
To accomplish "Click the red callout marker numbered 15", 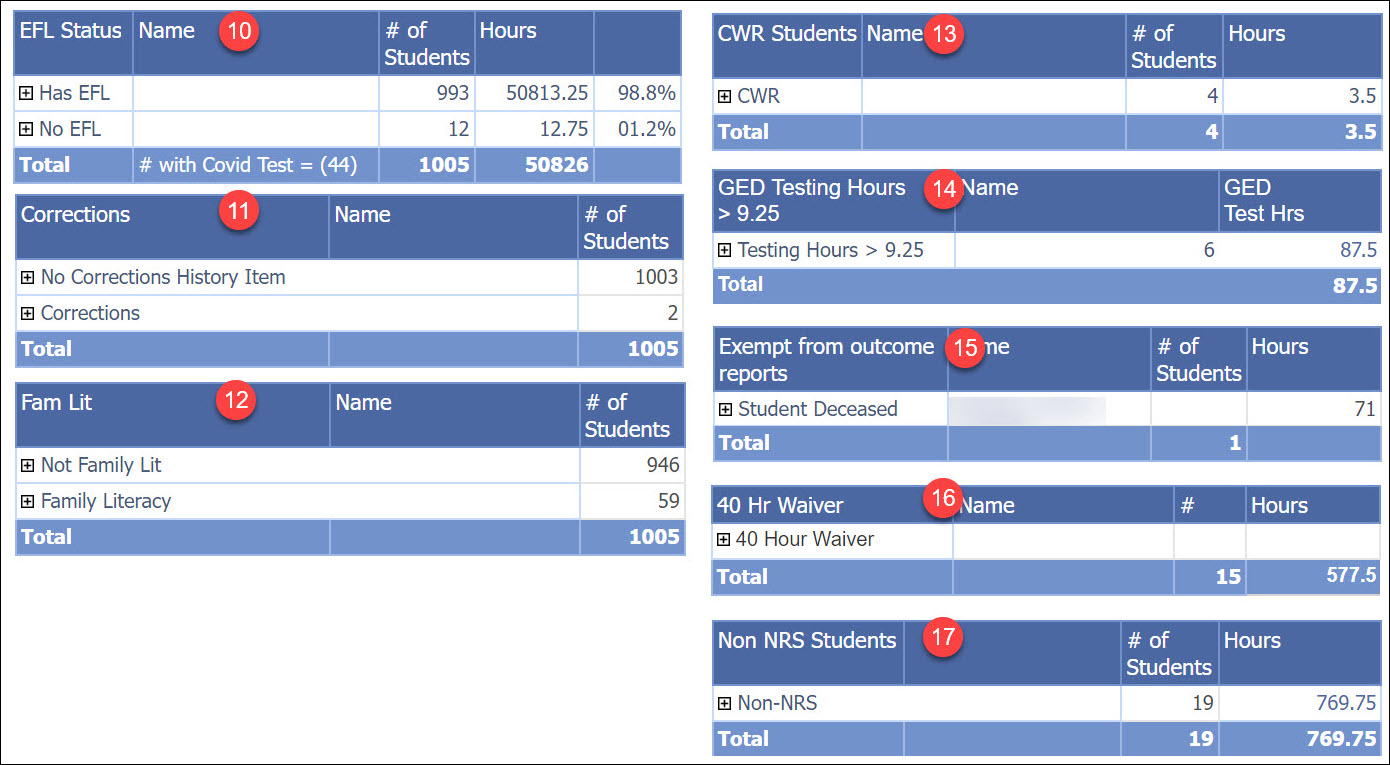I will coord(965,350).
